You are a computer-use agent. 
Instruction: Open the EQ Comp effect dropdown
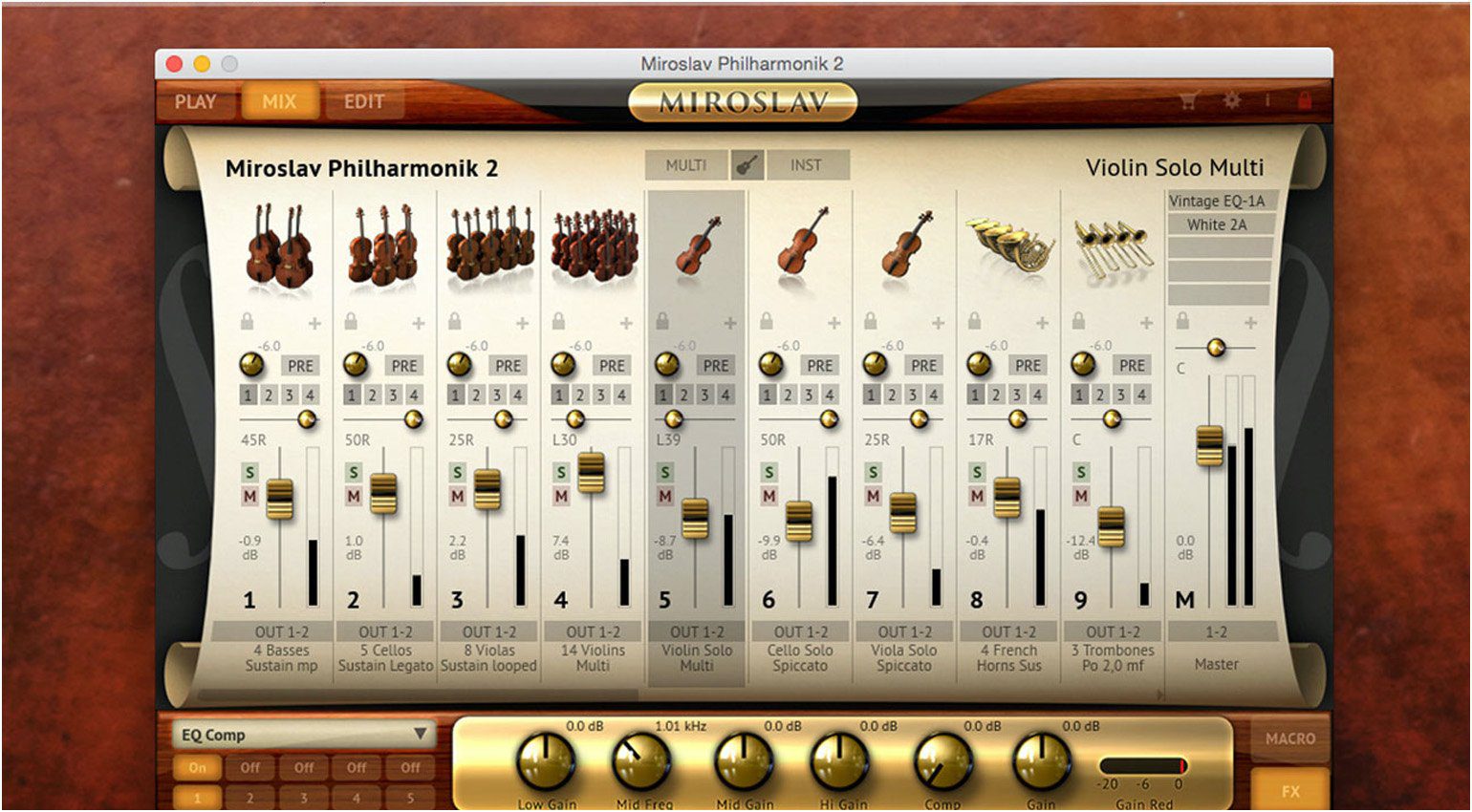pos(303,735)
